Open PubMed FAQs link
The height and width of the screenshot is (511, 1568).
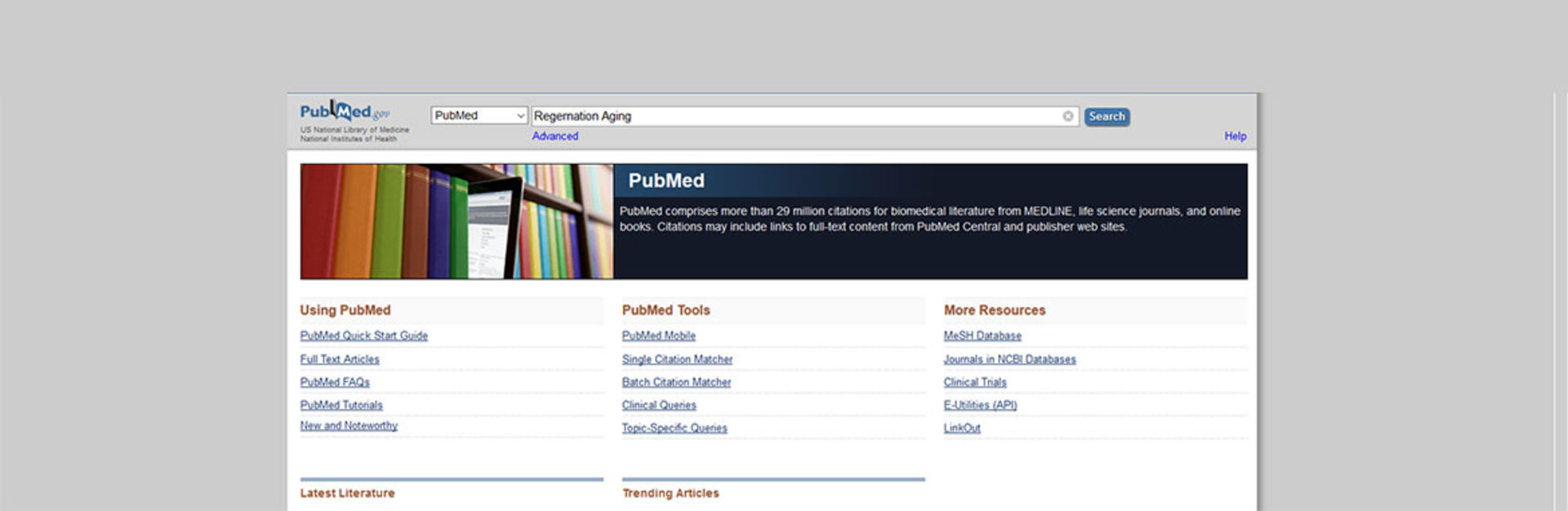coord(335,382)
